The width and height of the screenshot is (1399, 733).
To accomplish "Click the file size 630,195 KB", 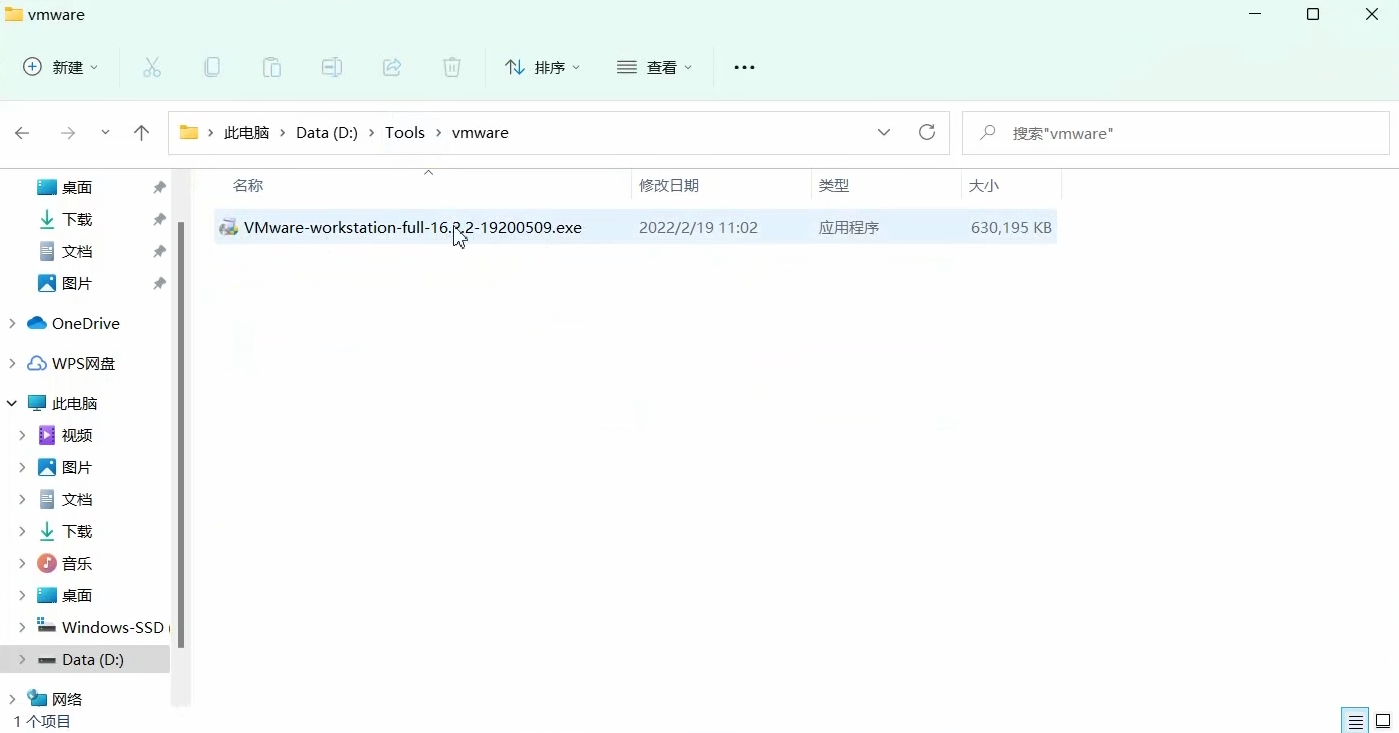I will [1011, 228].
